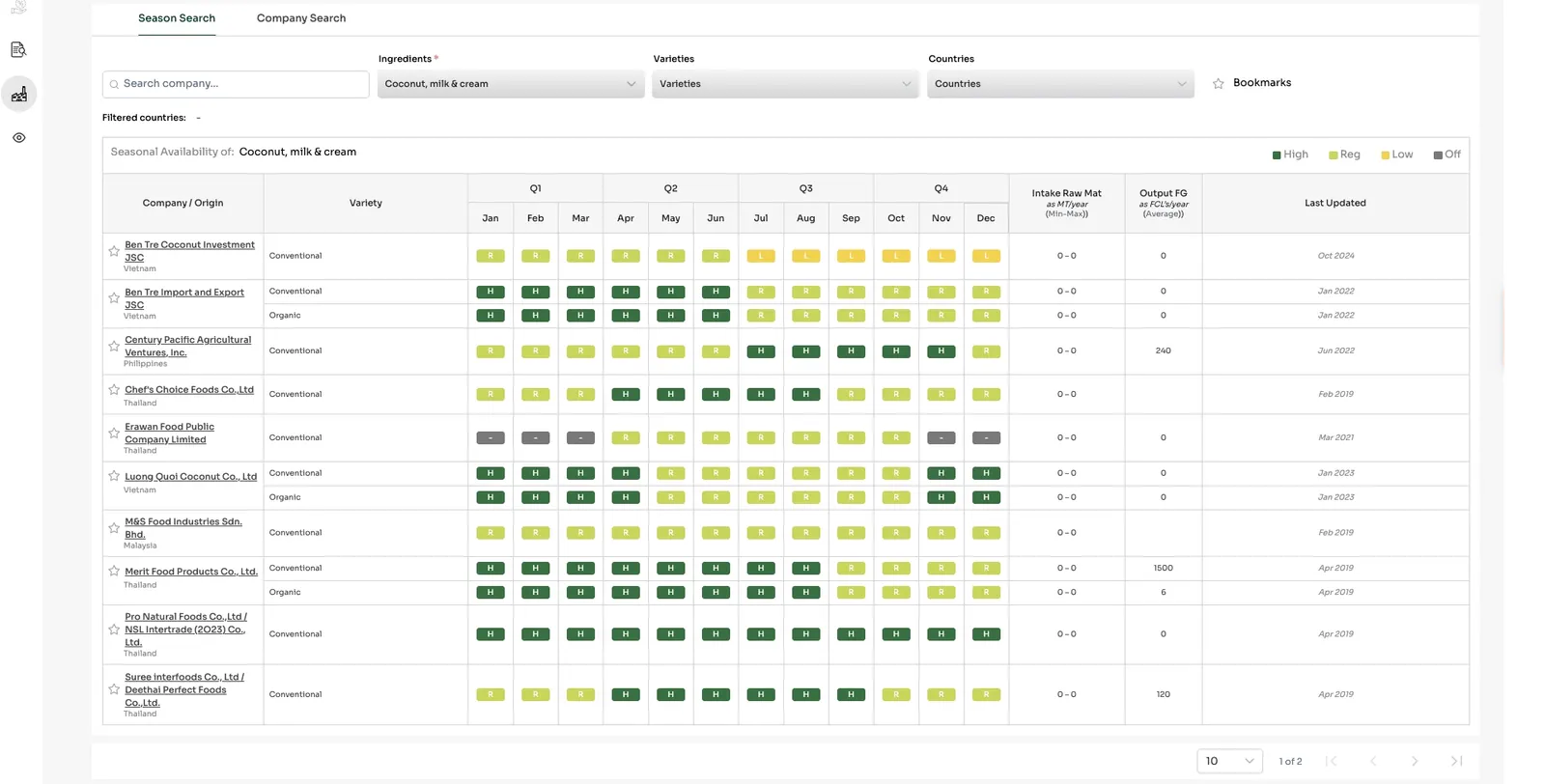
Task: Click Ben Tre Coconut Investment January R cell
Action: (x=491, y=256)
